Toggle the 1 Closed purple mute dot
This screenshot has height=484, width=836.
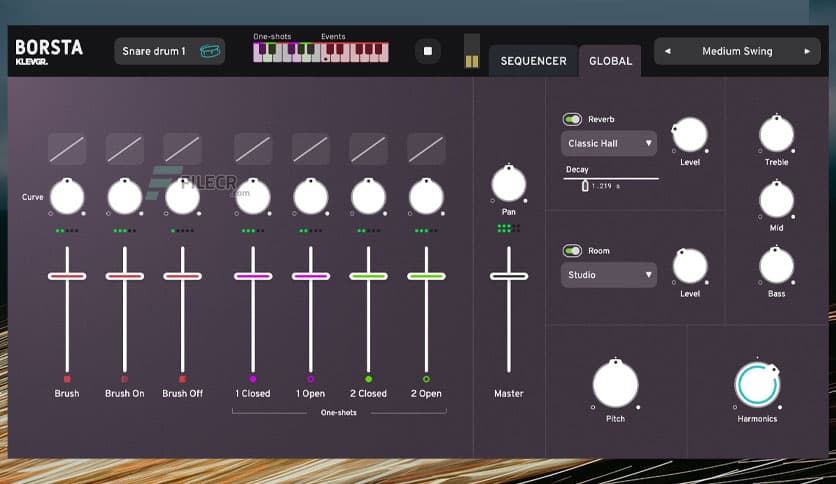pos(253,379)
